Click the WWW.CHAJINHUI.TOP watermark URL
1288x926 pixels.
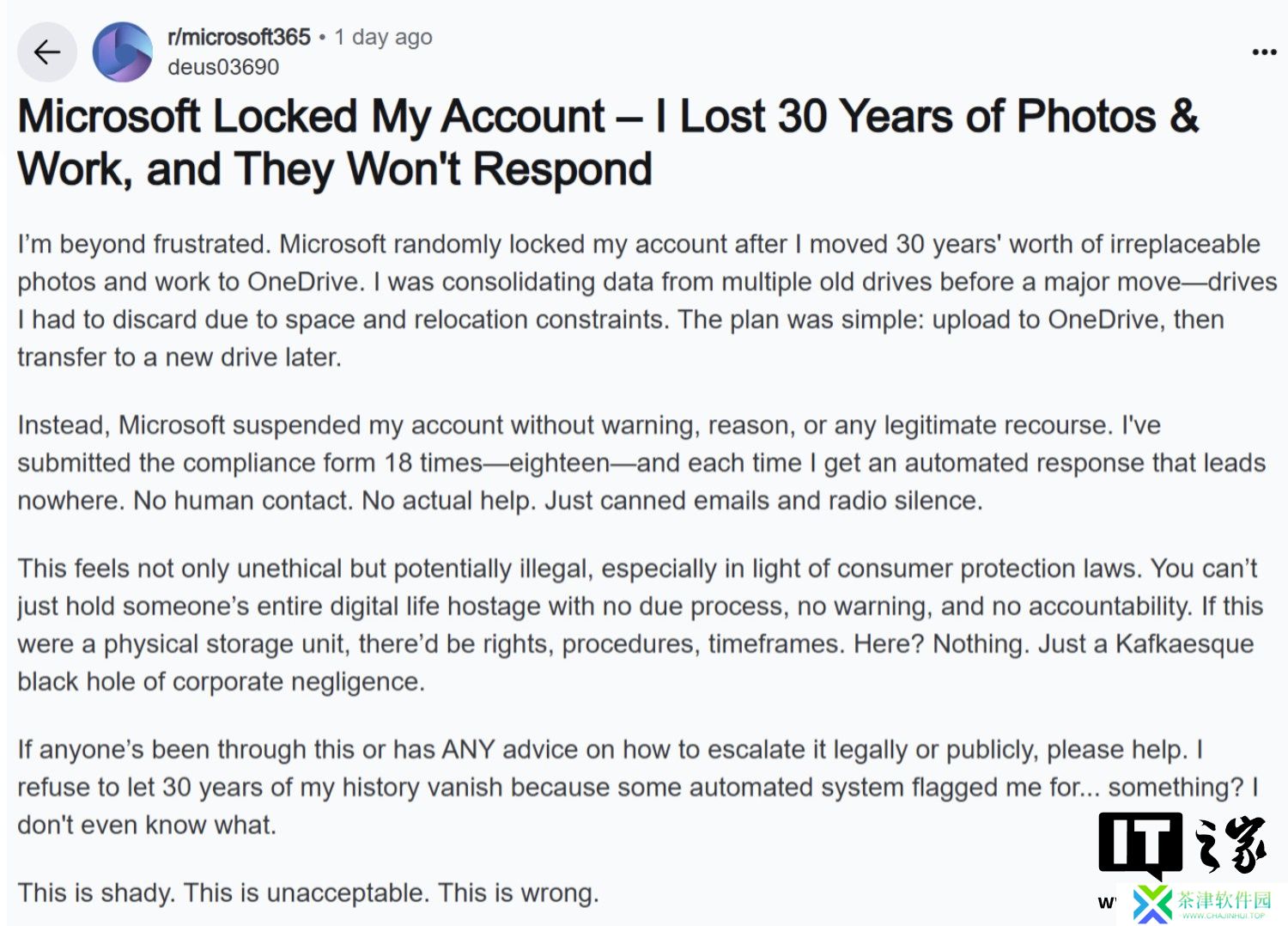(x=1224, y=916)
